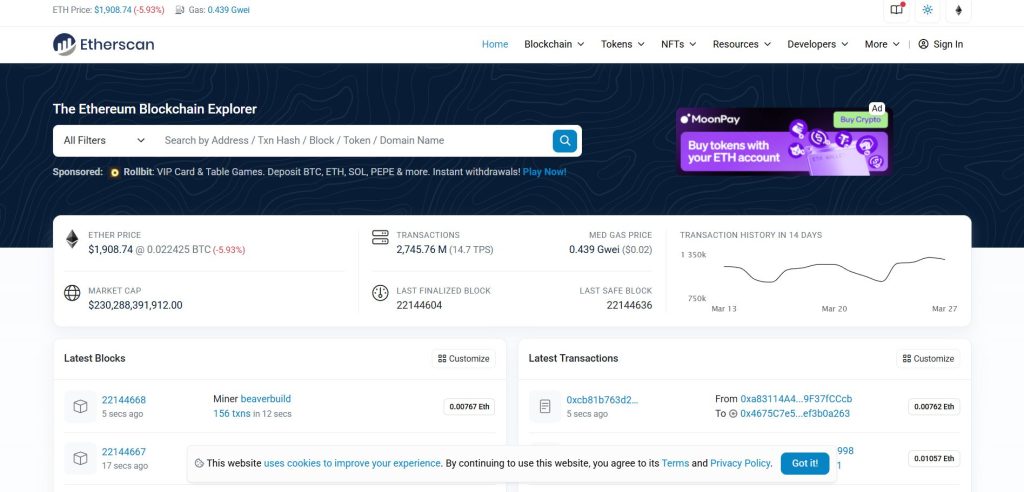Click the Med Gas Price 0.439 Gwei value
Viewport: 1024px width, 492px height.
[x=594, y=250]
